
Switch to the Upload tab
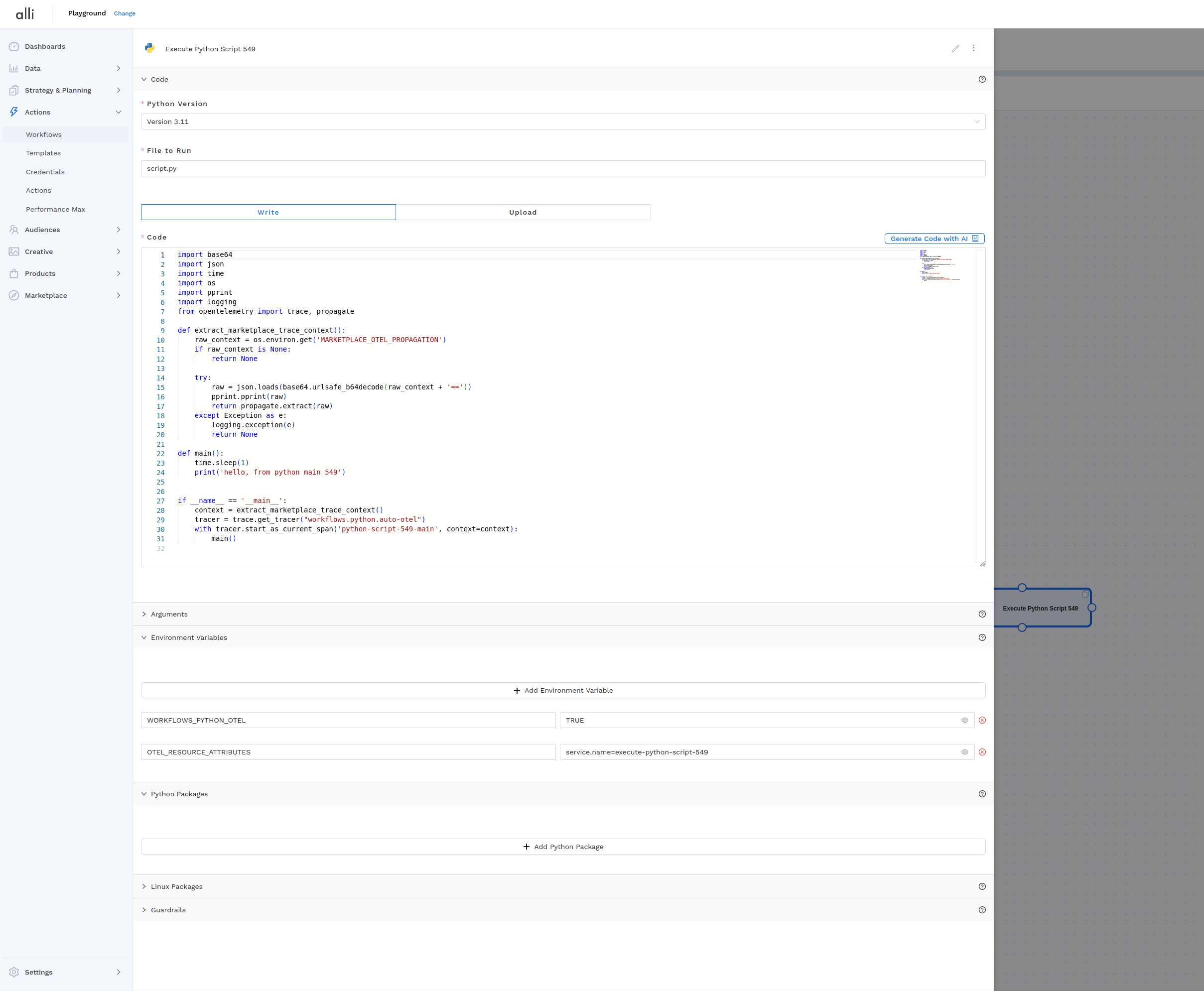click(523, 212)
